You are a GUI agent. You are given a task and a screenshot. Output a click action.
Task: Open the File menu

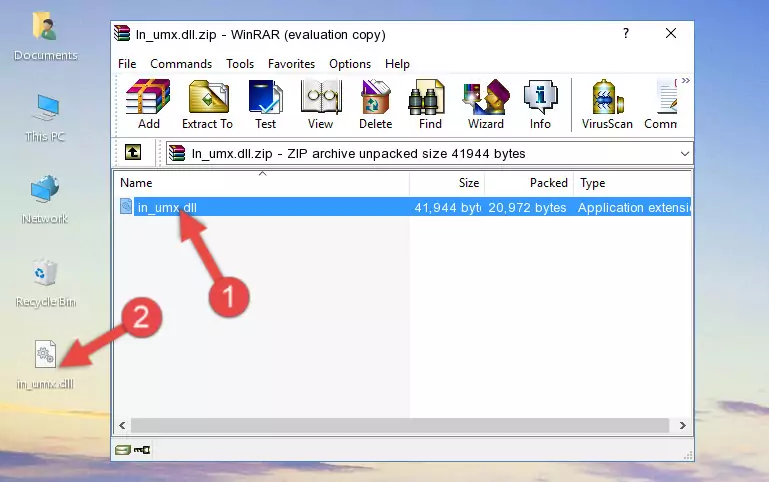coord(127,64)
